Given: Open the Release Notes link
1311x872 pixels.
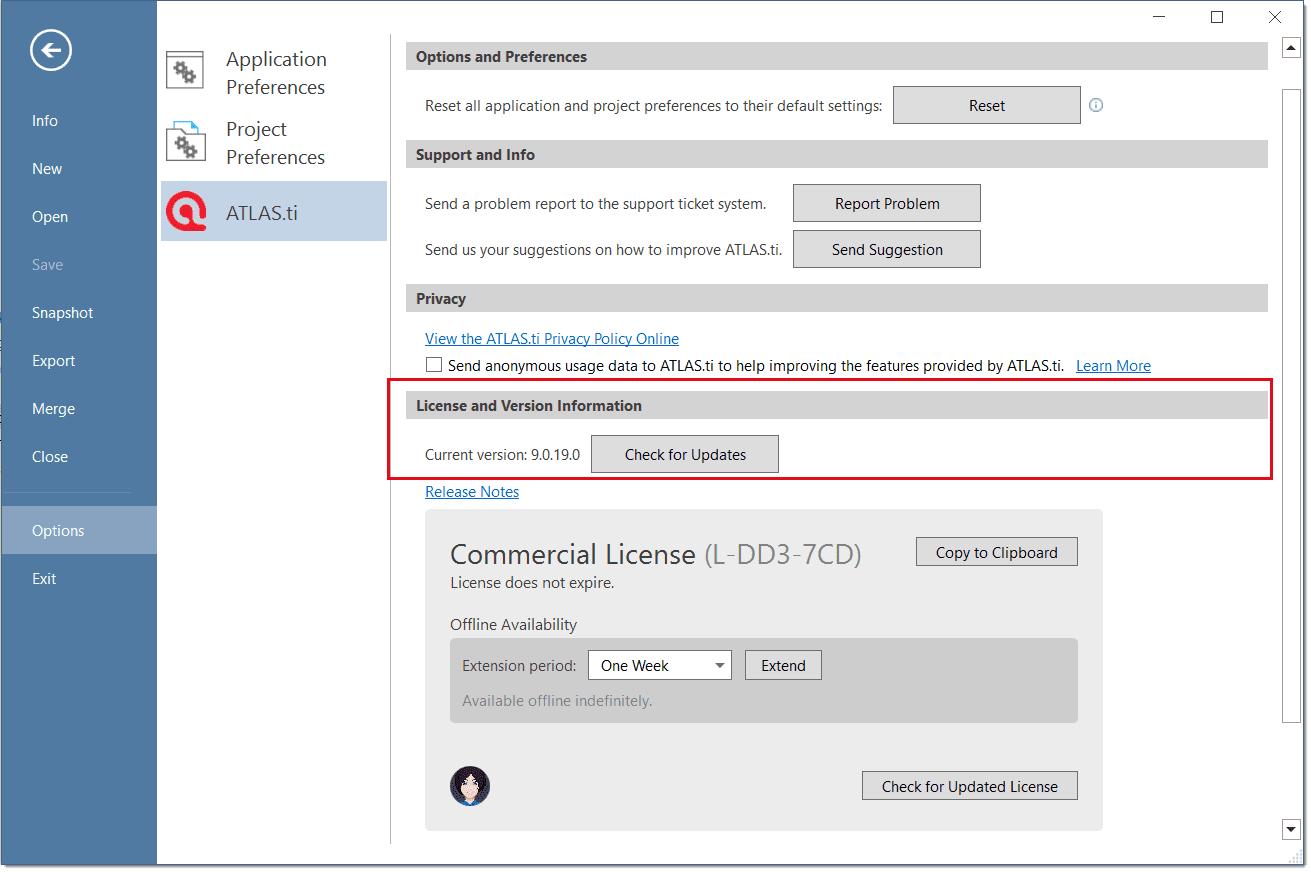Looking at the screenshot, I should click(x=472, y=491).
